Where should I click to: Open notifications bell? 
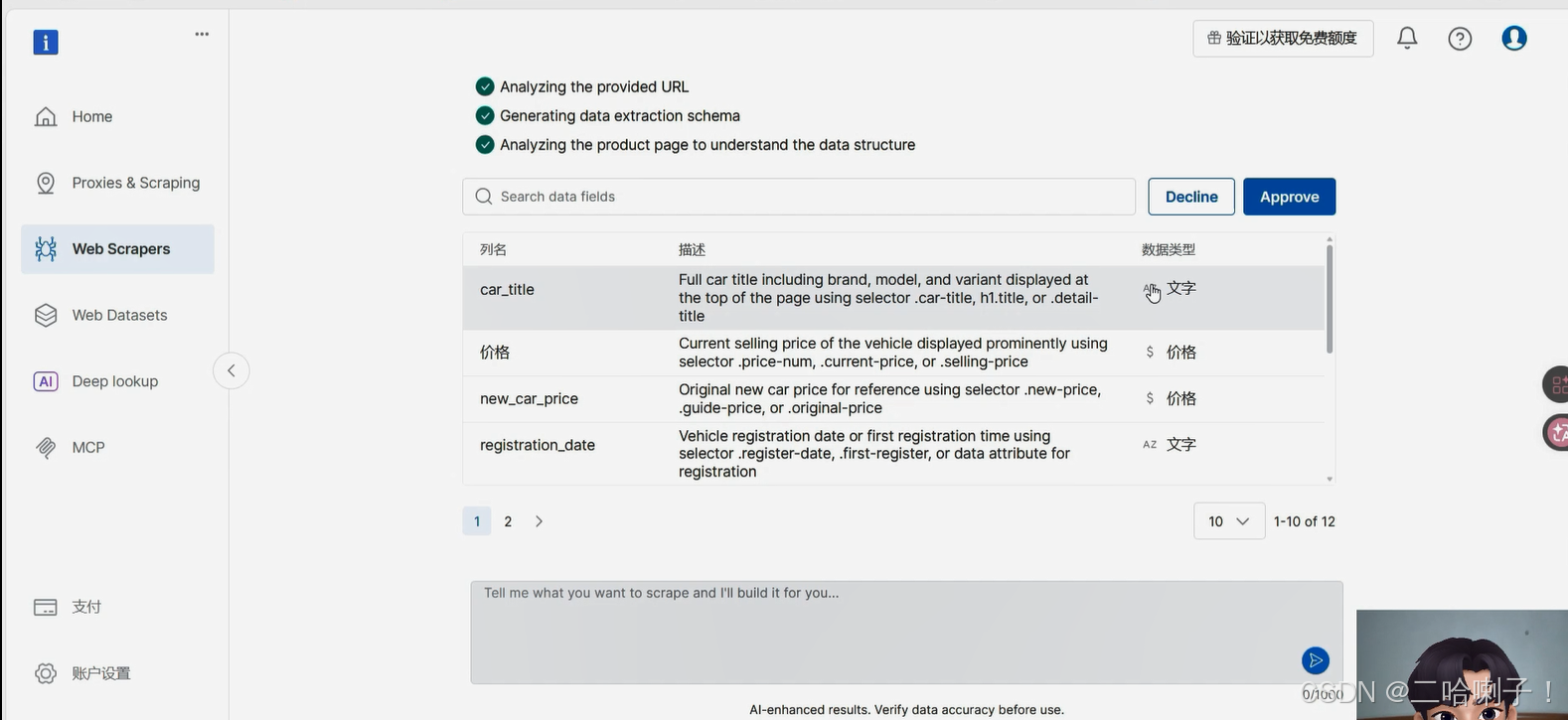click(1407, 38)
